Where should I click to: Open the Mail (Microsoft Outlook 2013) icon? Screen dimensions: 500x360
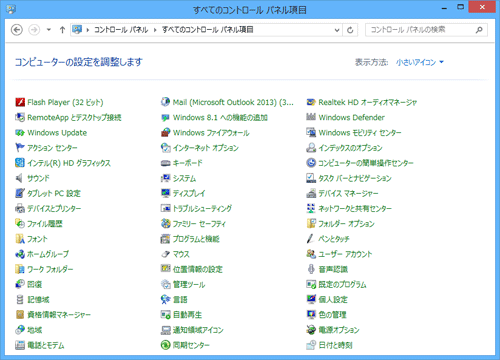tap(166, 102)
